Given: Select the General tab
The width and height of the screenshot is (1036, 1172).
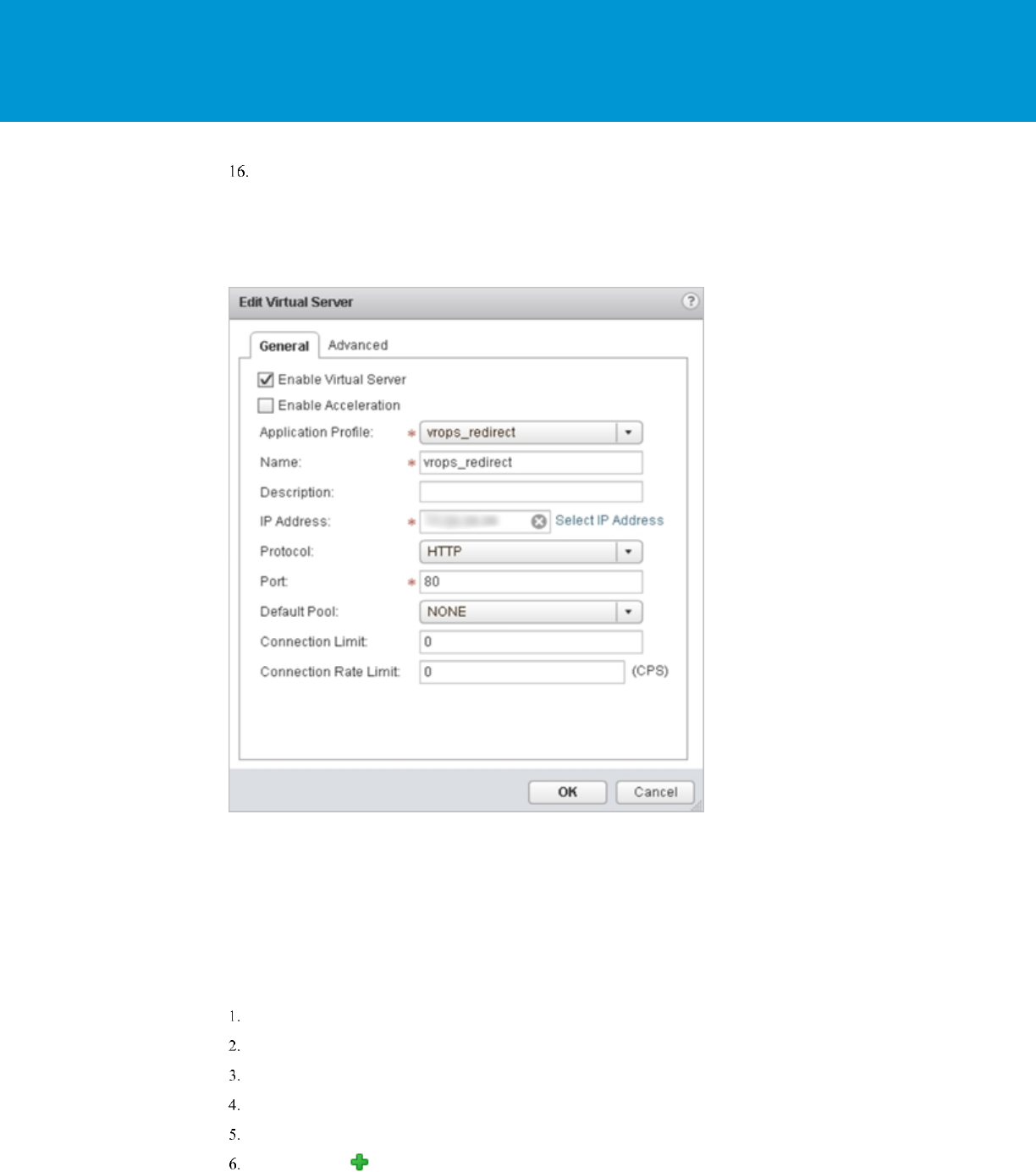Looking at the screenshot, I should [284, 345].
